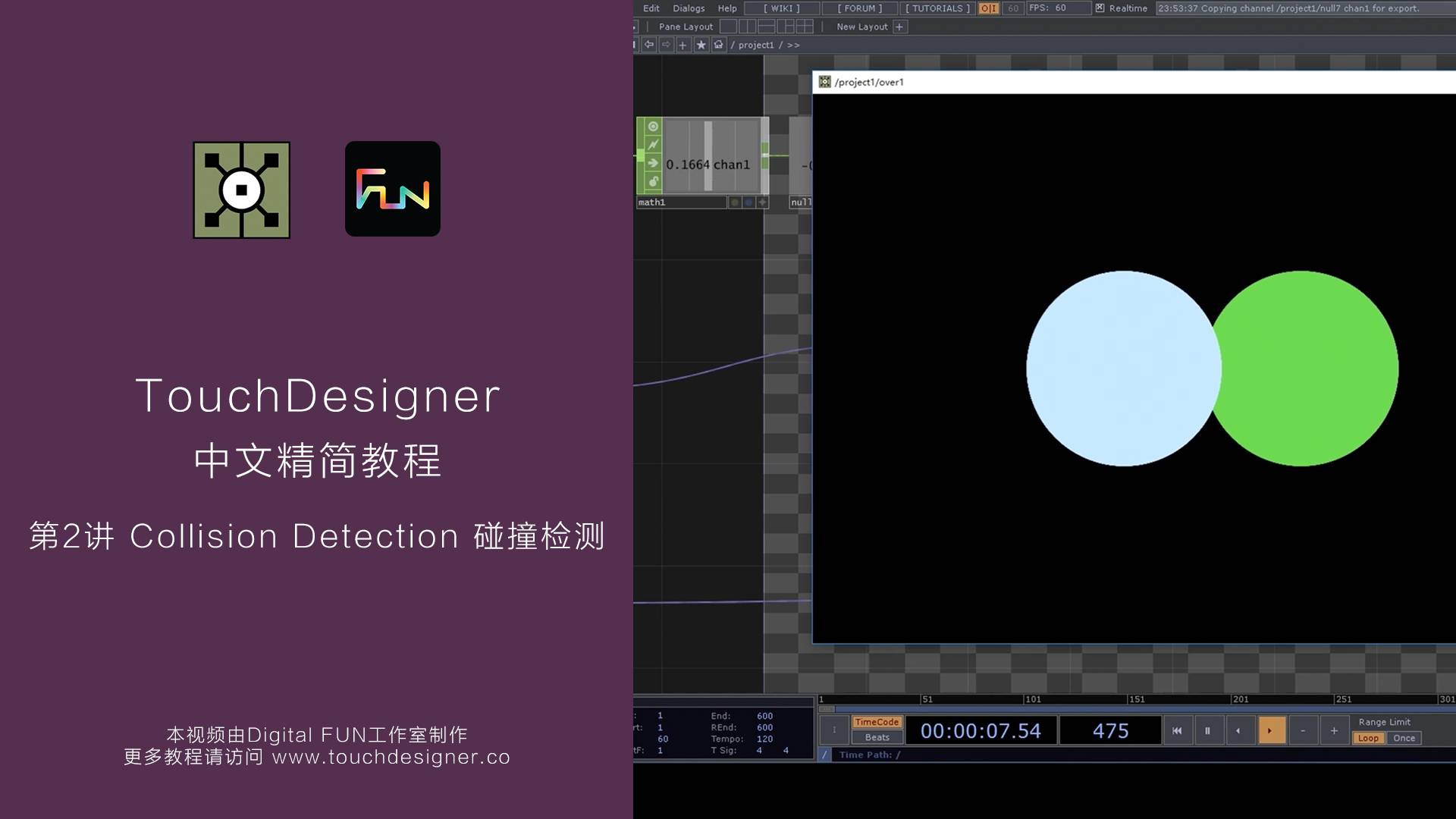Add a new layout with plus button
The height and width of the screenshot is (819, 1456).
click(x=899, y=27)
